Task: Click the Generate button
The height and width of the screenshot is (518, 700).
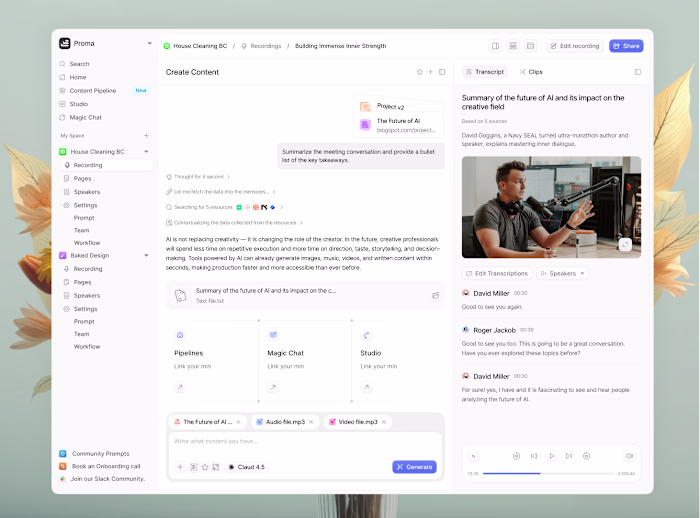Action: coord(415,467)
